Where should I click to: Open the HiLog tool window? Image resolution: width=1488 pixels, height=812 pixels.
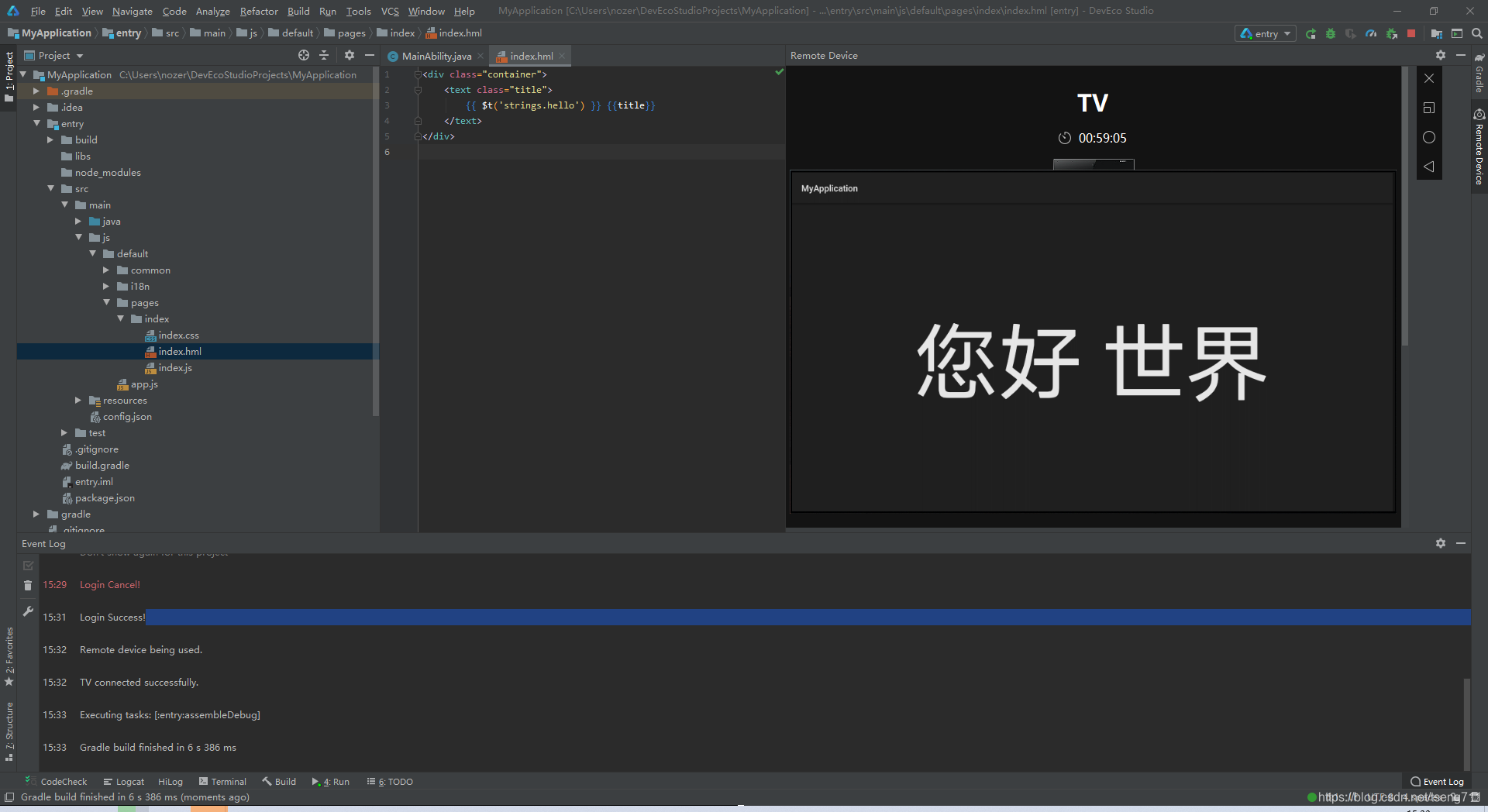tap(170, 782)
